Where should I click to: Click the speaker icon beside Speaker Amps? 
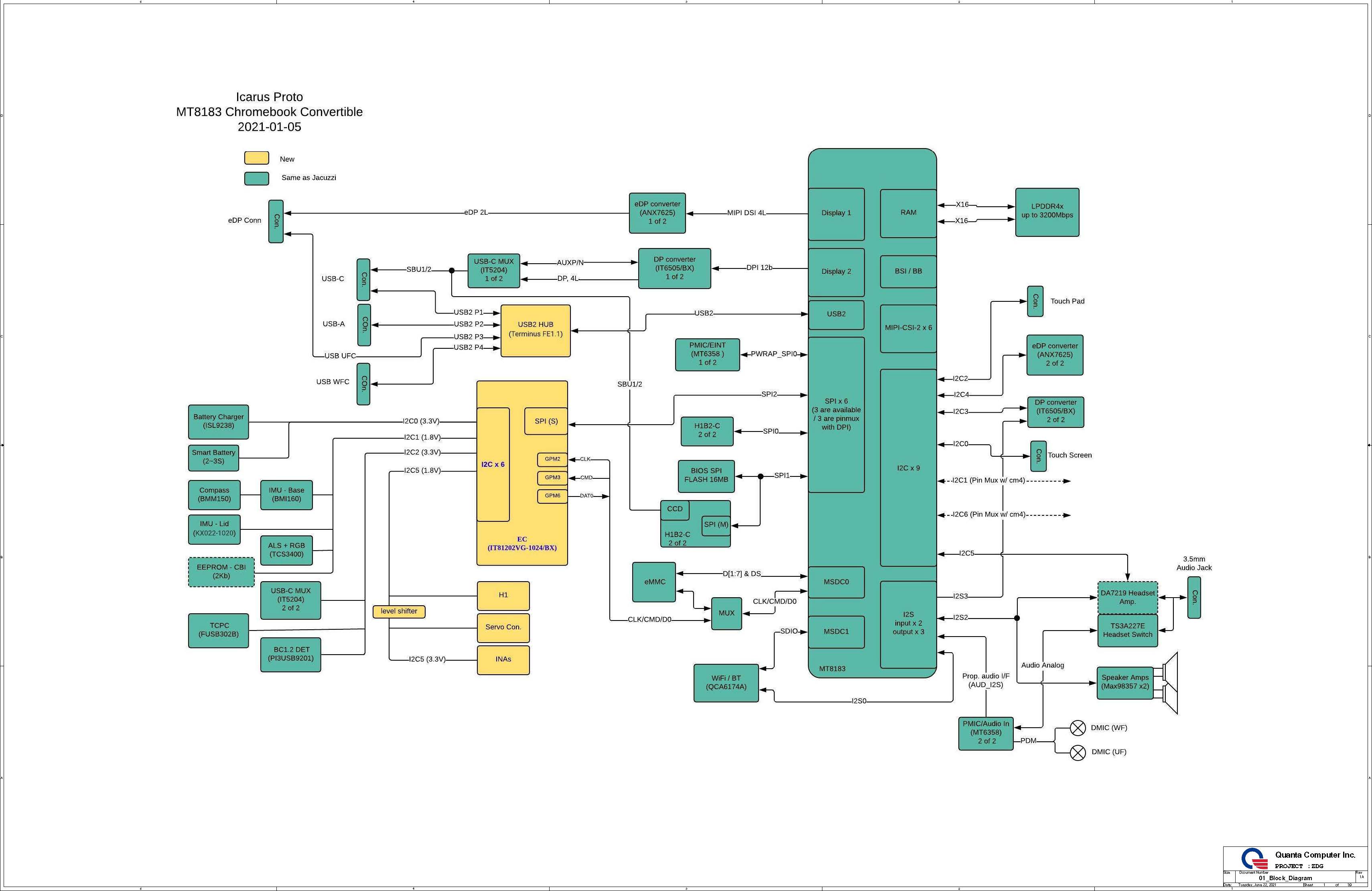point(1170,684)
